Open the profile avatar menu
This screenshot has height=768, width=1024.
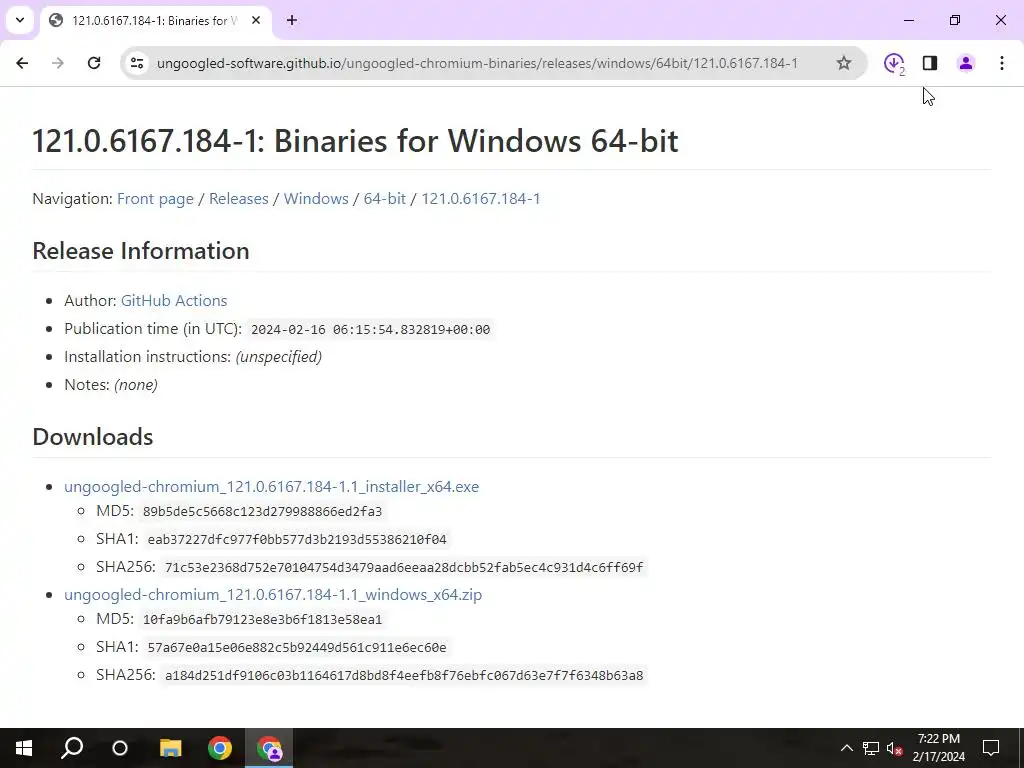(966, 63)
